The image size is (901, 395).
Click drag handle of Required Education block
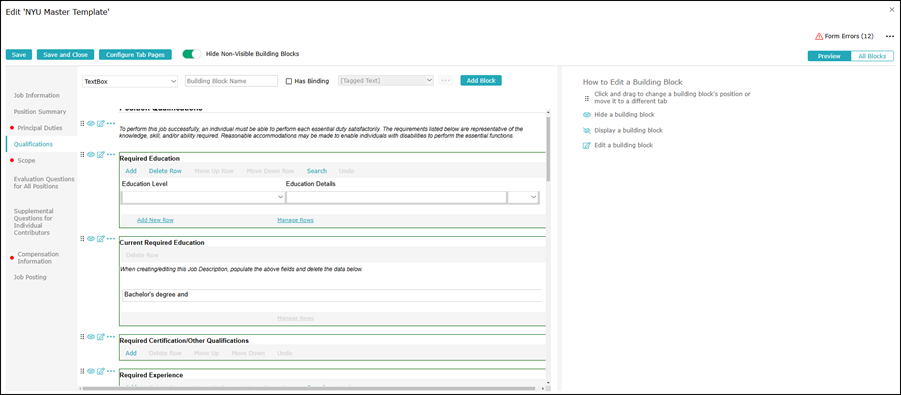pos(82,154)
